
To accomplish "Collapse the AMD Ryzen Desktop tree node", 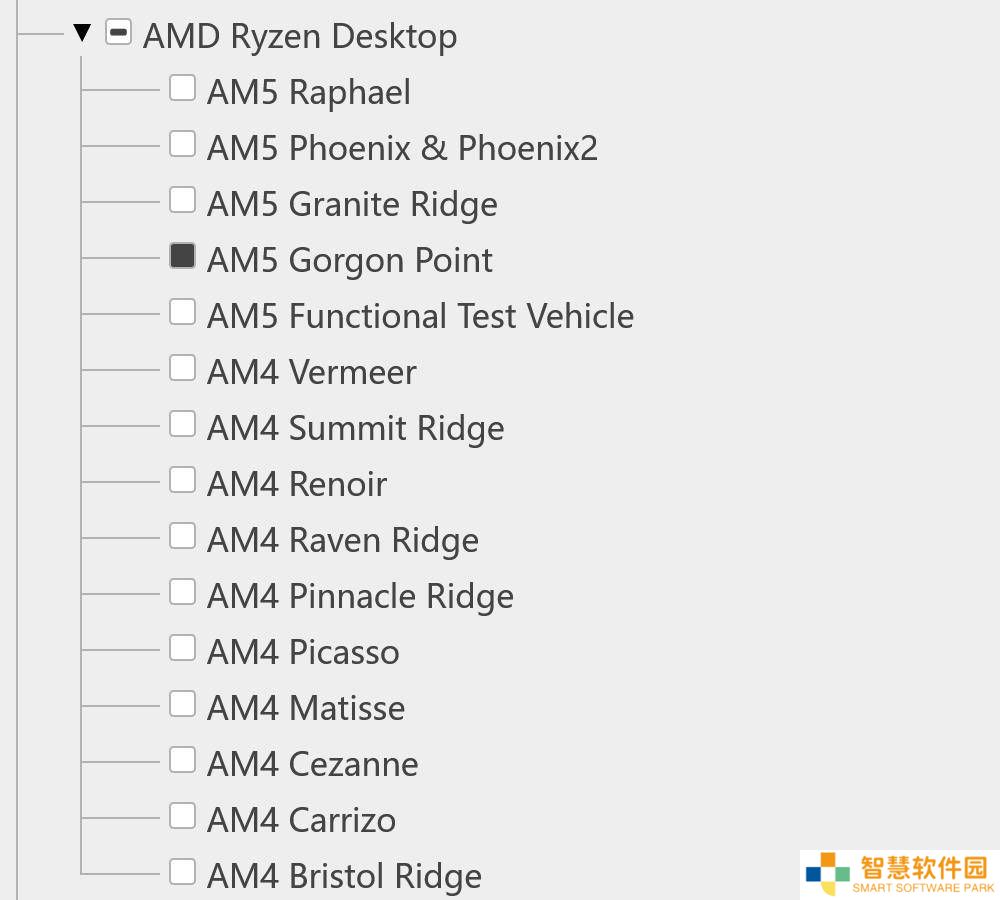I will pos(82,33).
